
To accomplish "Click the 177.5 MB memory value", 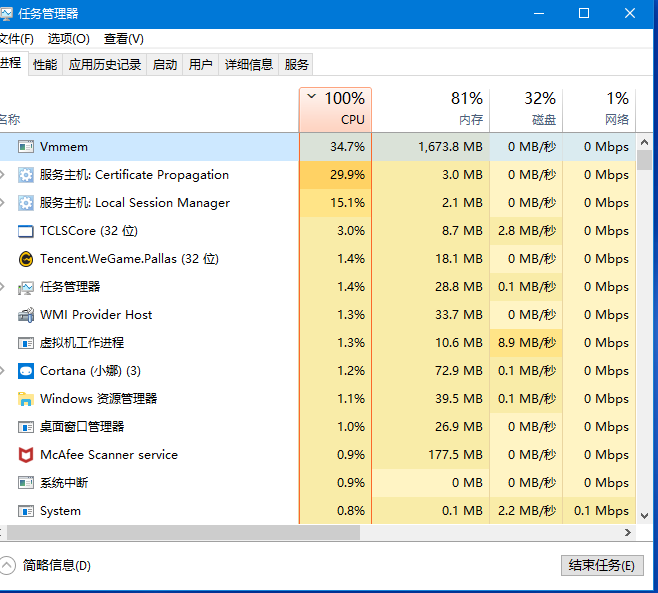I will [x=456, y=455].
